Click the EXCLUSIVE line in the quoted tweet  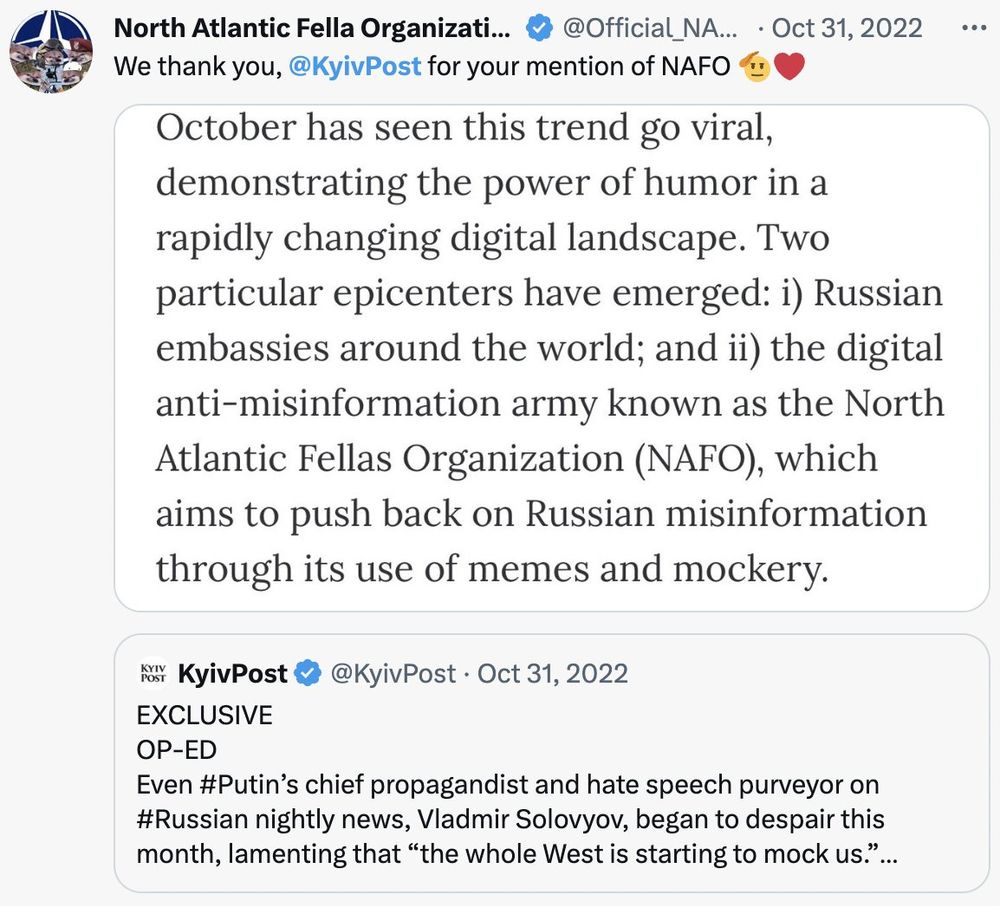point(204,716)
